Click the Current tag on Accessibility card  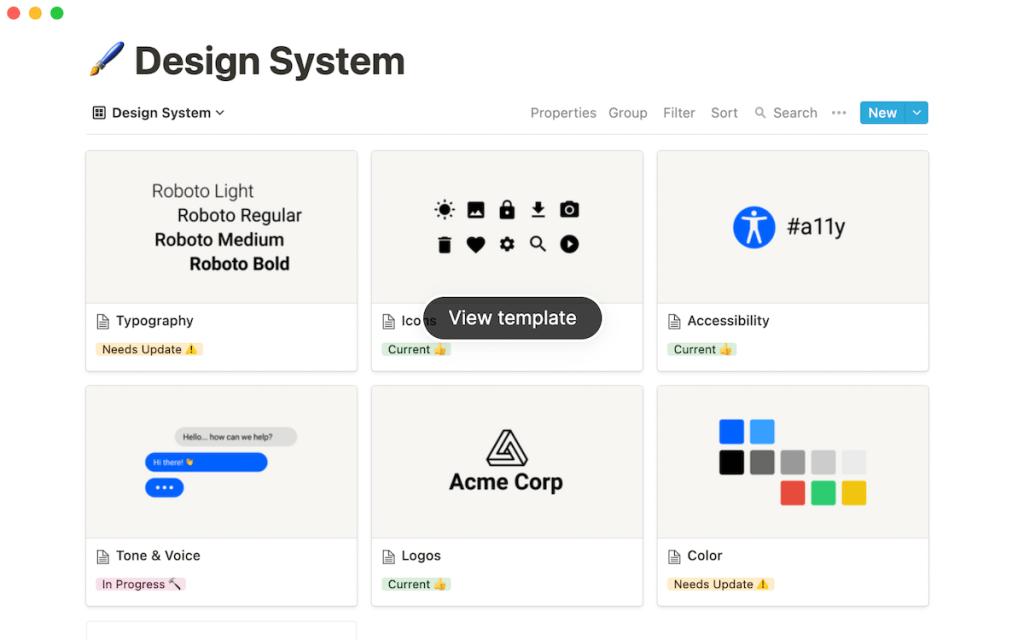tap(701, 349)
